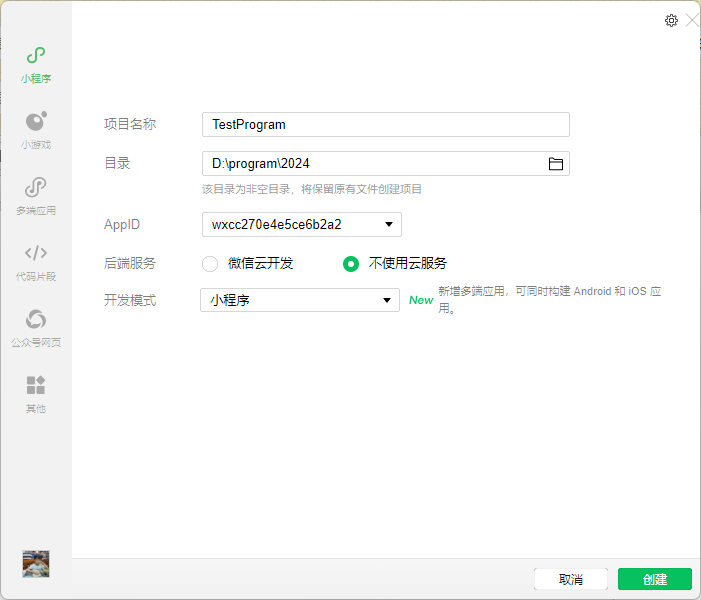This screenshot has height=600, width=701.
Task: Browse for directory with folder icon
Action: tap(556, 164)
